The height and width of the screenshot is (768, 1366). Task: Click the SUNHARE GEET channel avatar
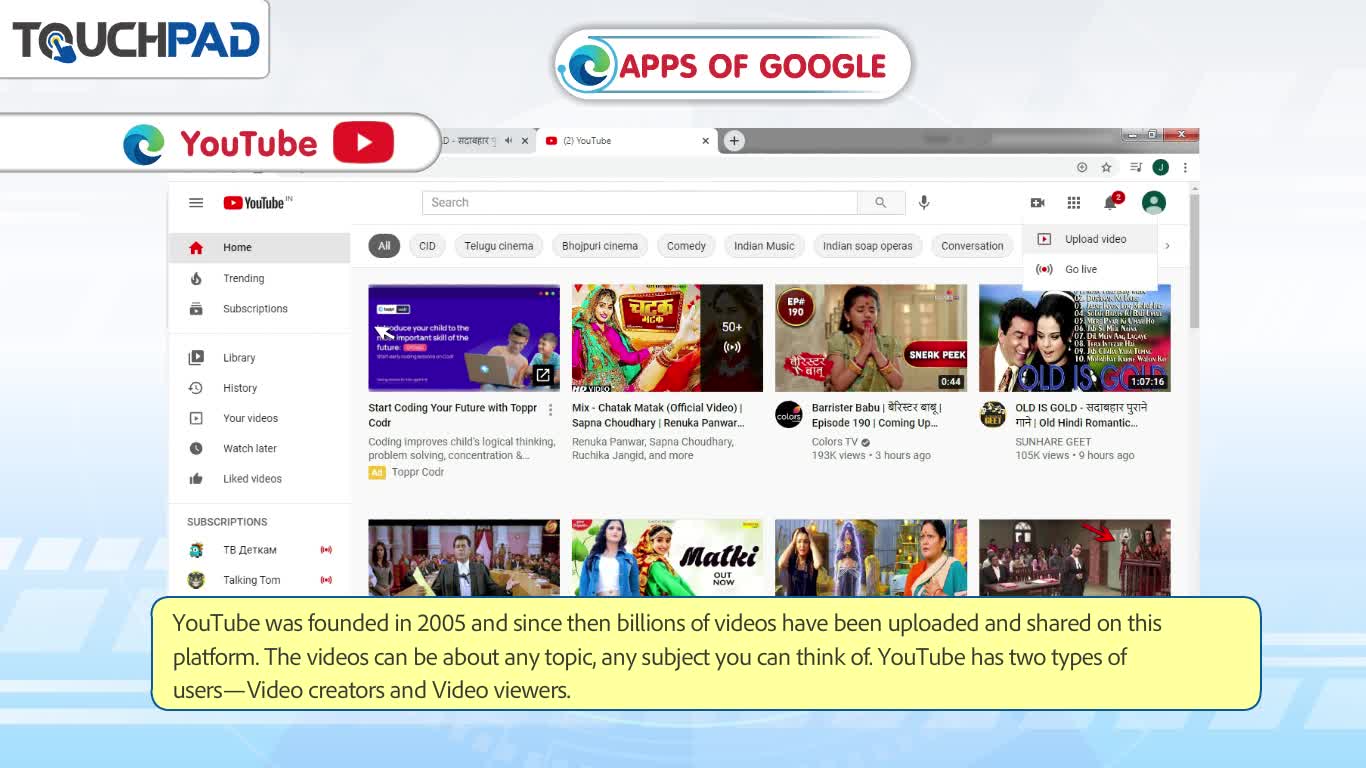[x=993, y=415]
